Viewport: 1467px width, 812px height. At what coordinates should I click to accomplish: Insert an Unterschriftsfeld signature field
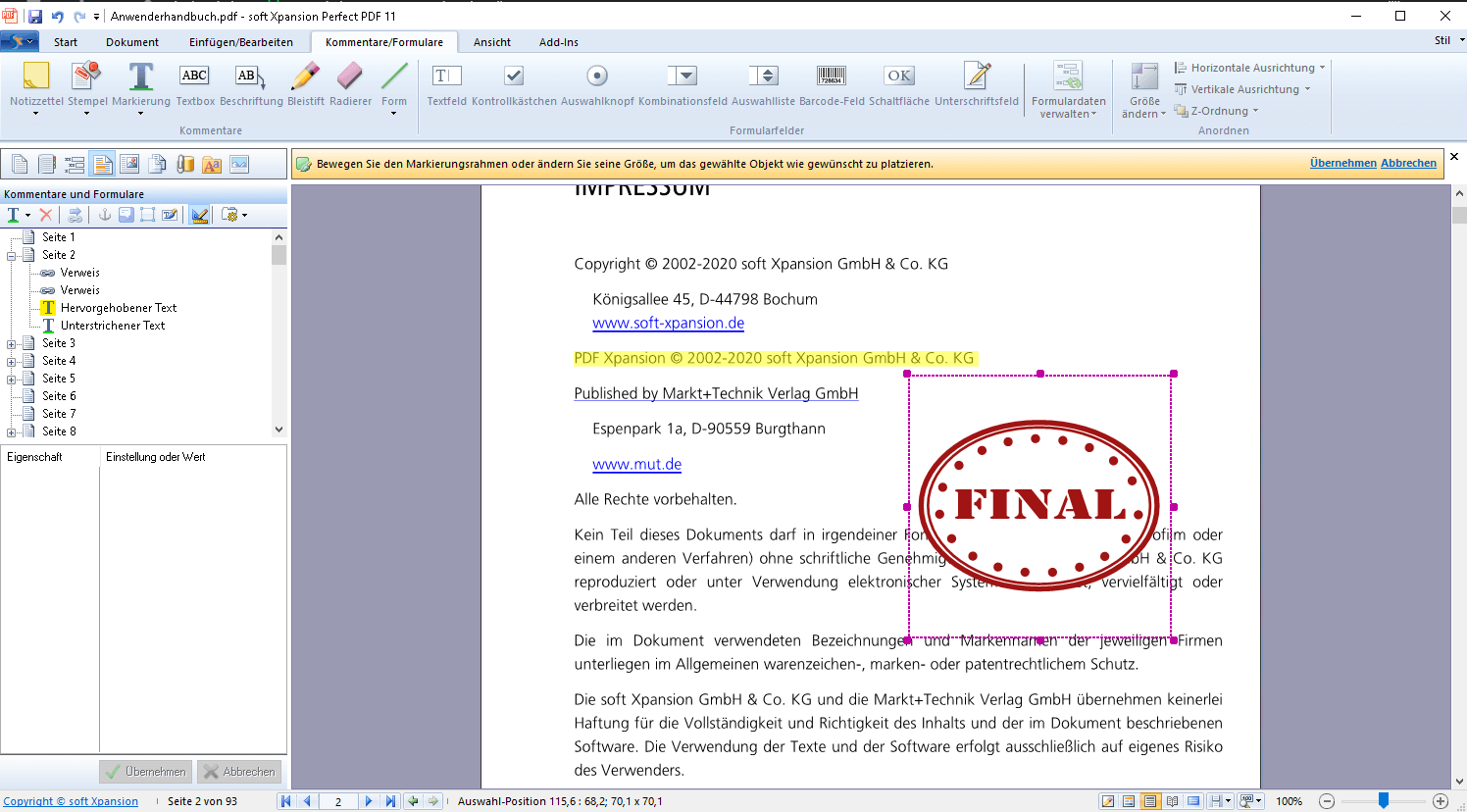pos(977,84)
